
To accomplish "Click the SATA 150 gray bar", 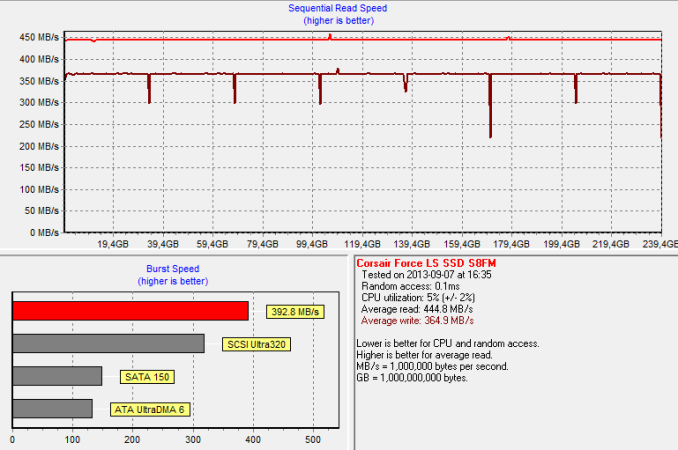I will (x=58, y=376).
